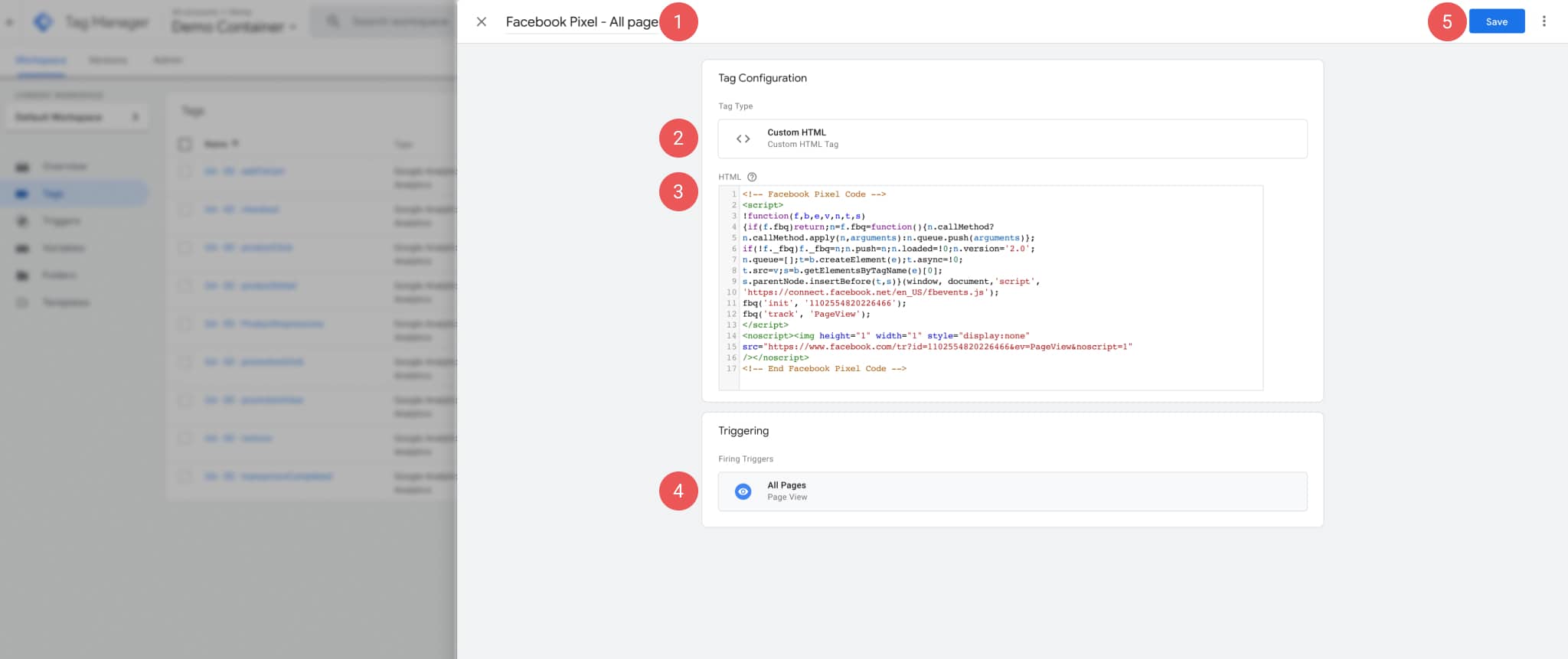
Task: Save the Facebook Pixel tag
Action: point(1496,21)
